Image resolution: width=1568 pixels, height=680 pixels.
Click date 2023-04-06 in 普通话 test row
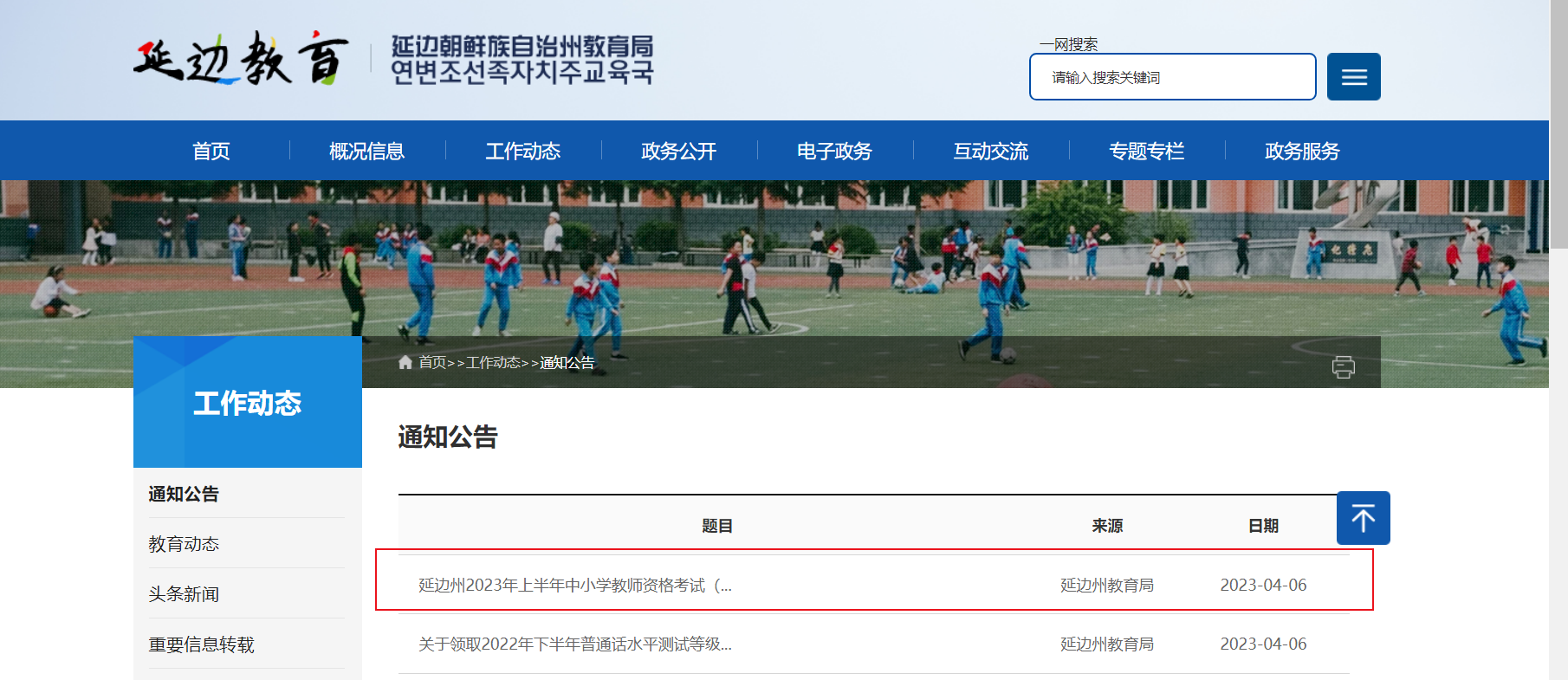pyautogui.click(x=1264, y=644)
